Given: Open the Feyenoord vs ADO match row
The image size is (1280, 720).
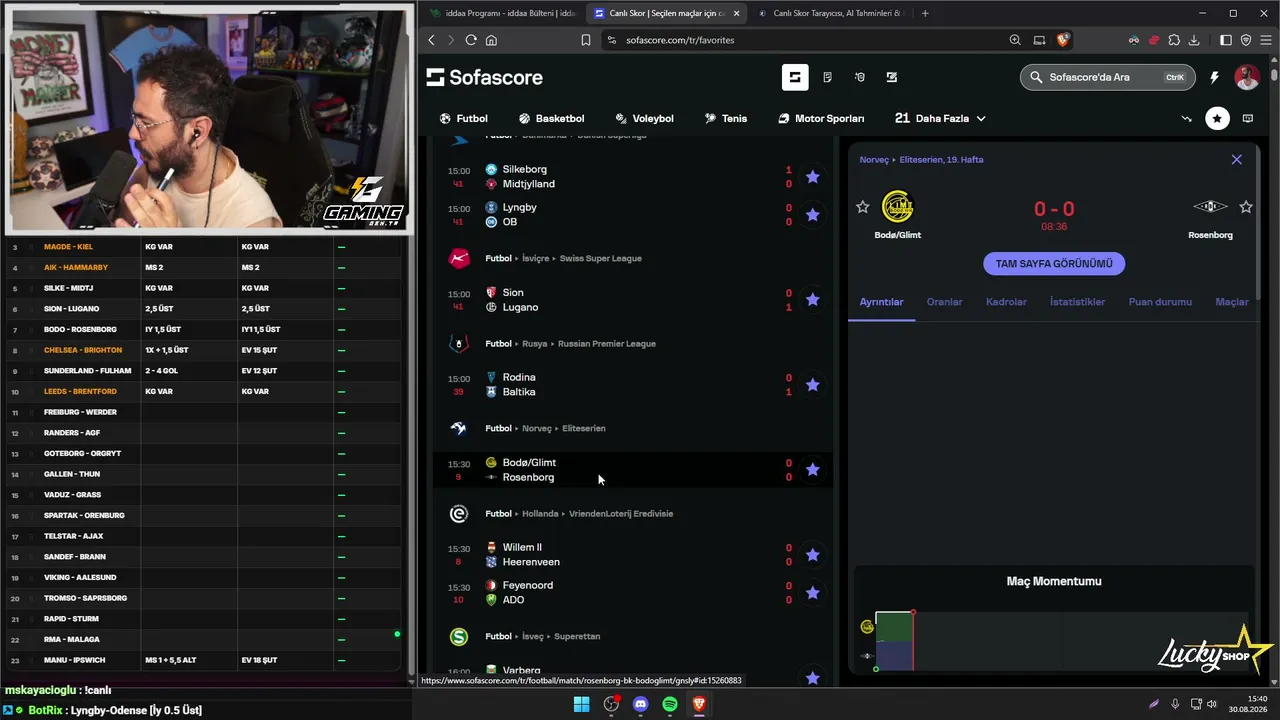Looking at the screenshot, I should click(632, 593).
